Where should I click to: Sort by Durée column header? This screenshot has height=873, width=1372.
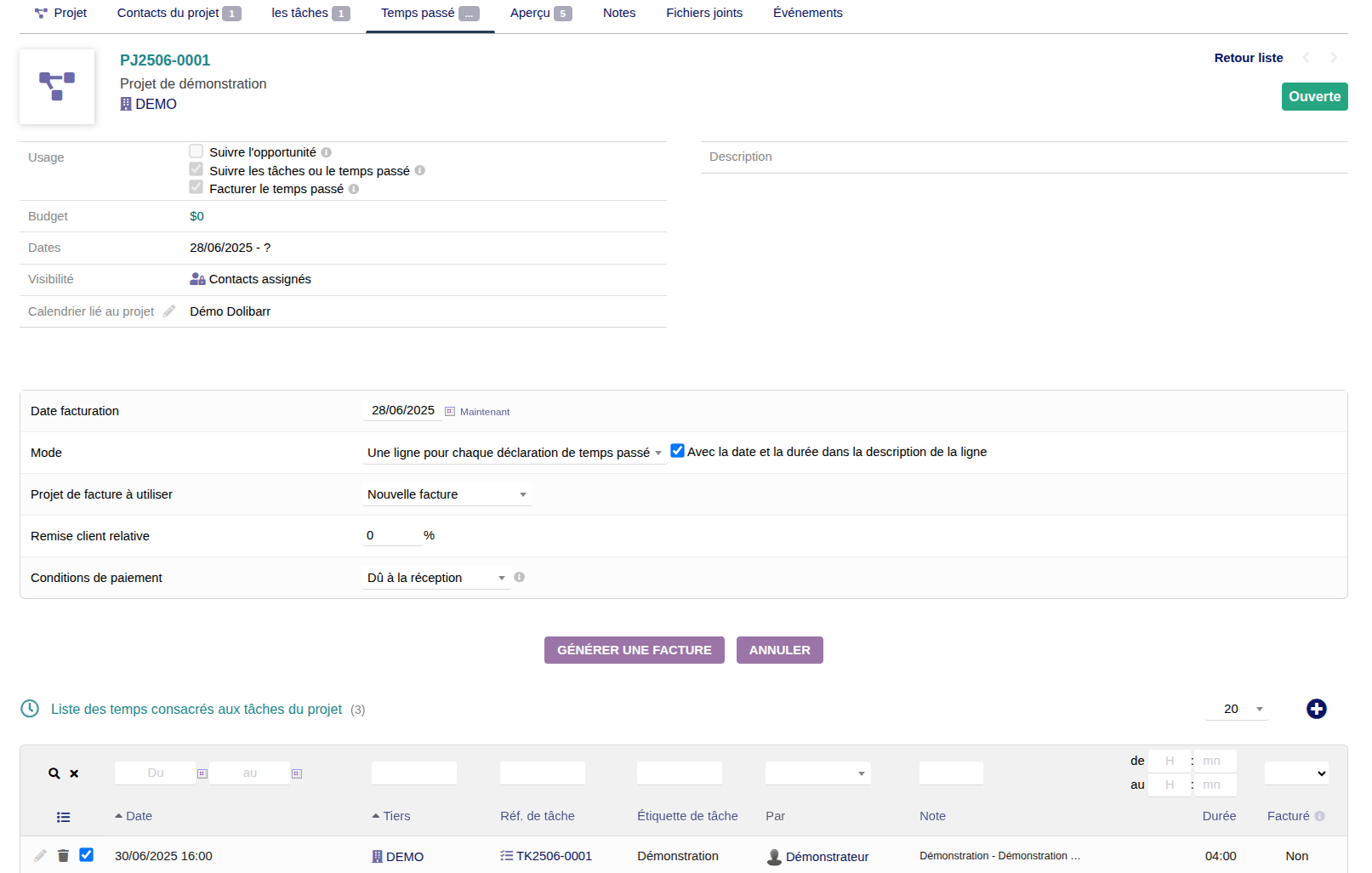pos(1219,816)
